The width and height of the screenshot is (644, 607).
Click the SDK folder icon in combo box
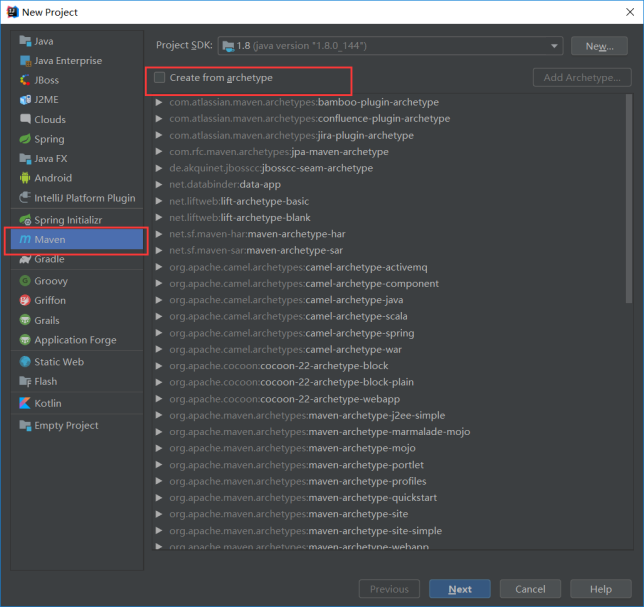click(x=228, y=46)
